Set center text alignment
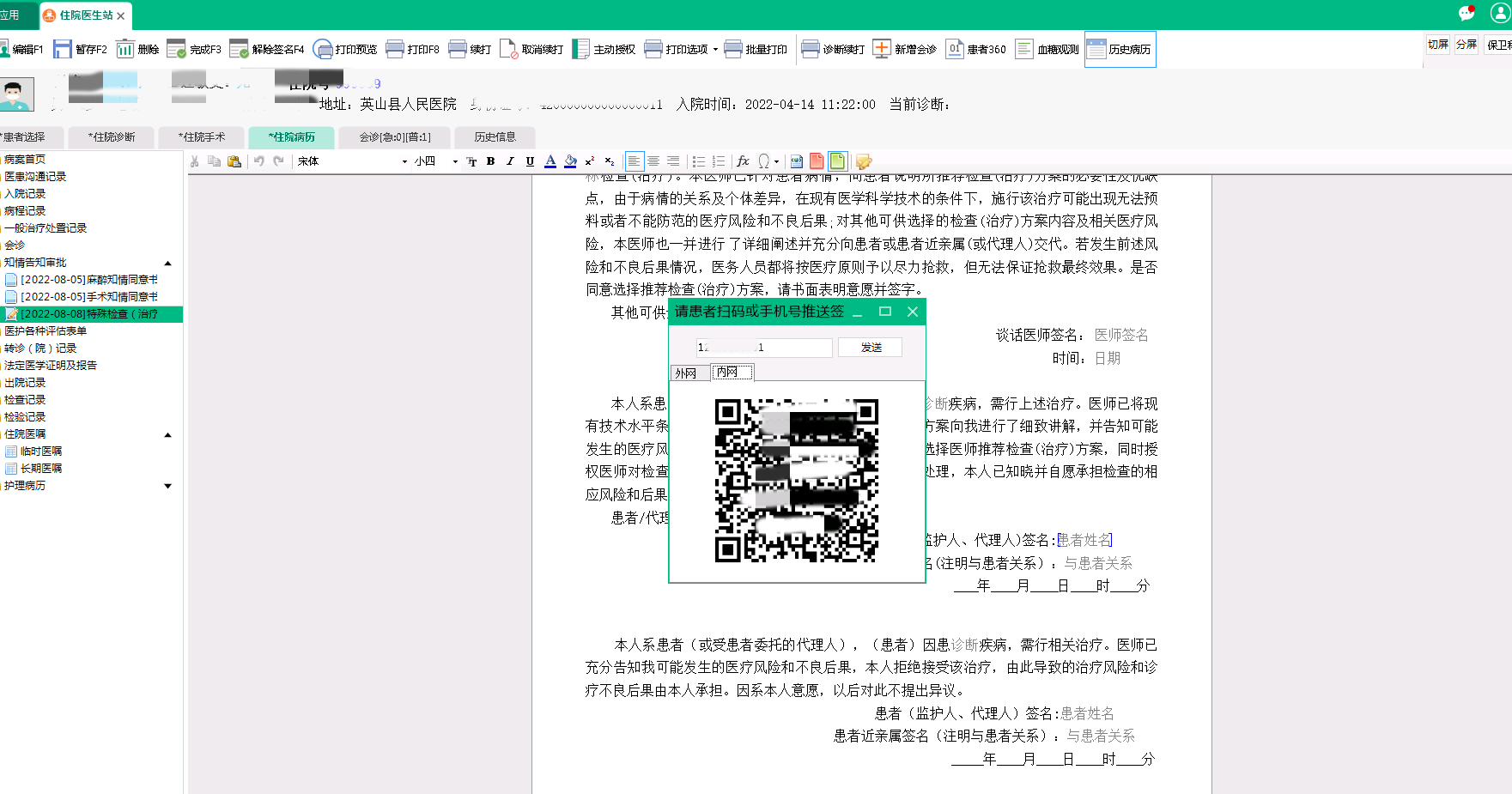Image resolution: width=1512 pixels, height=794 pixels. [653, 161]
